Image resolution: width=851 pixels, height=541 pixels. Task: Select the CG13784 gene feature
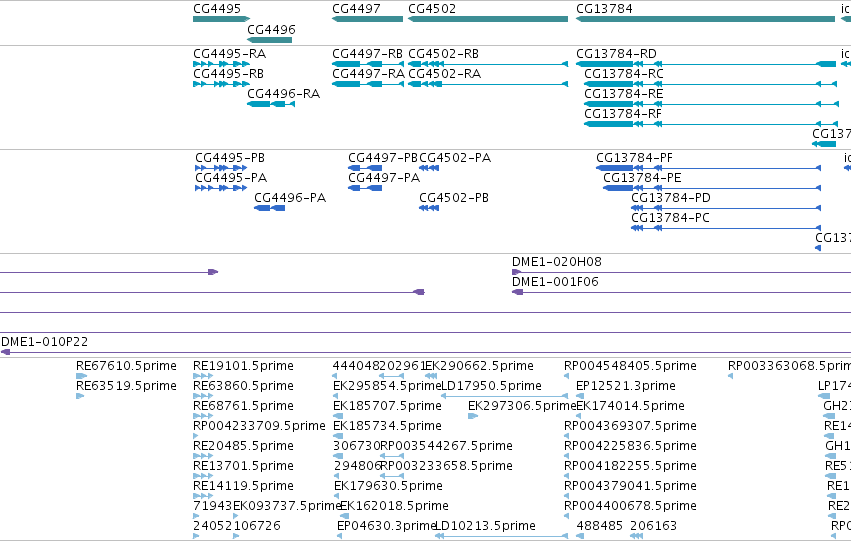click(706, 19)
